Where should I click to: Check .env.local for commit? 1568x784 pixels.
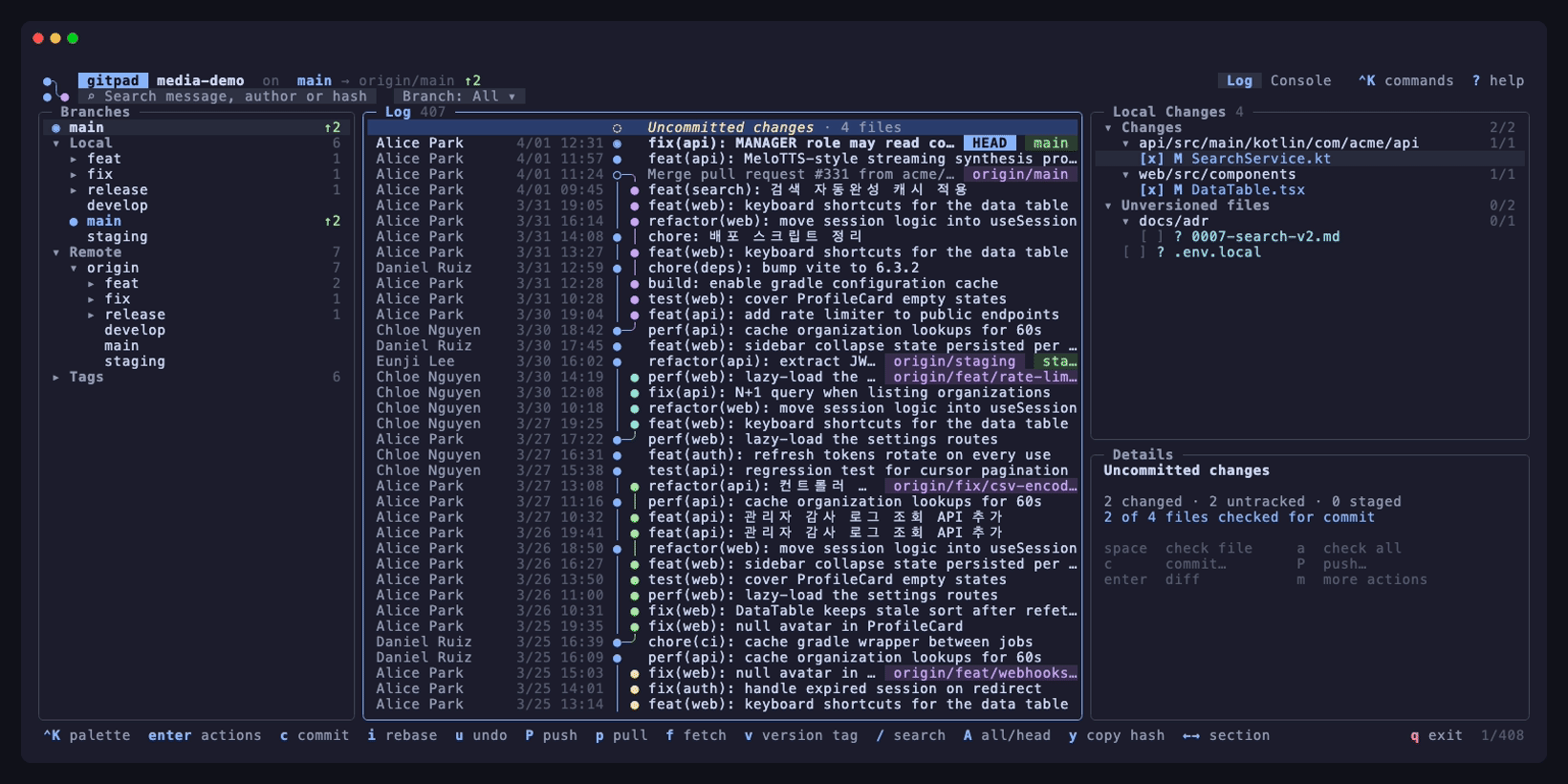pos(1134,252)
